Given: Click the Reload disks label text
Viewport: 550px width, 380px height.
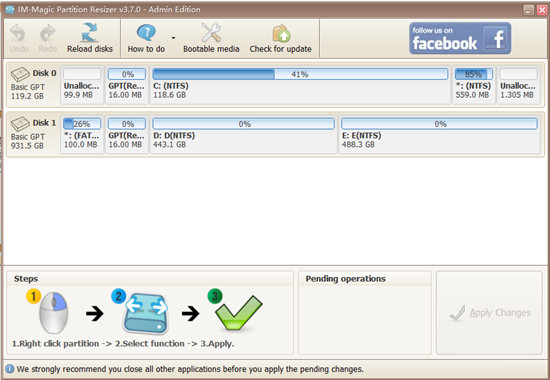Looking at the screenshot, I should [90, 49].
